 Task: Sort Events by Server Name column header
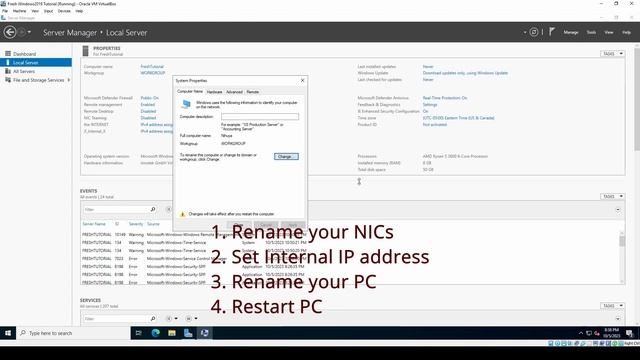94,224
